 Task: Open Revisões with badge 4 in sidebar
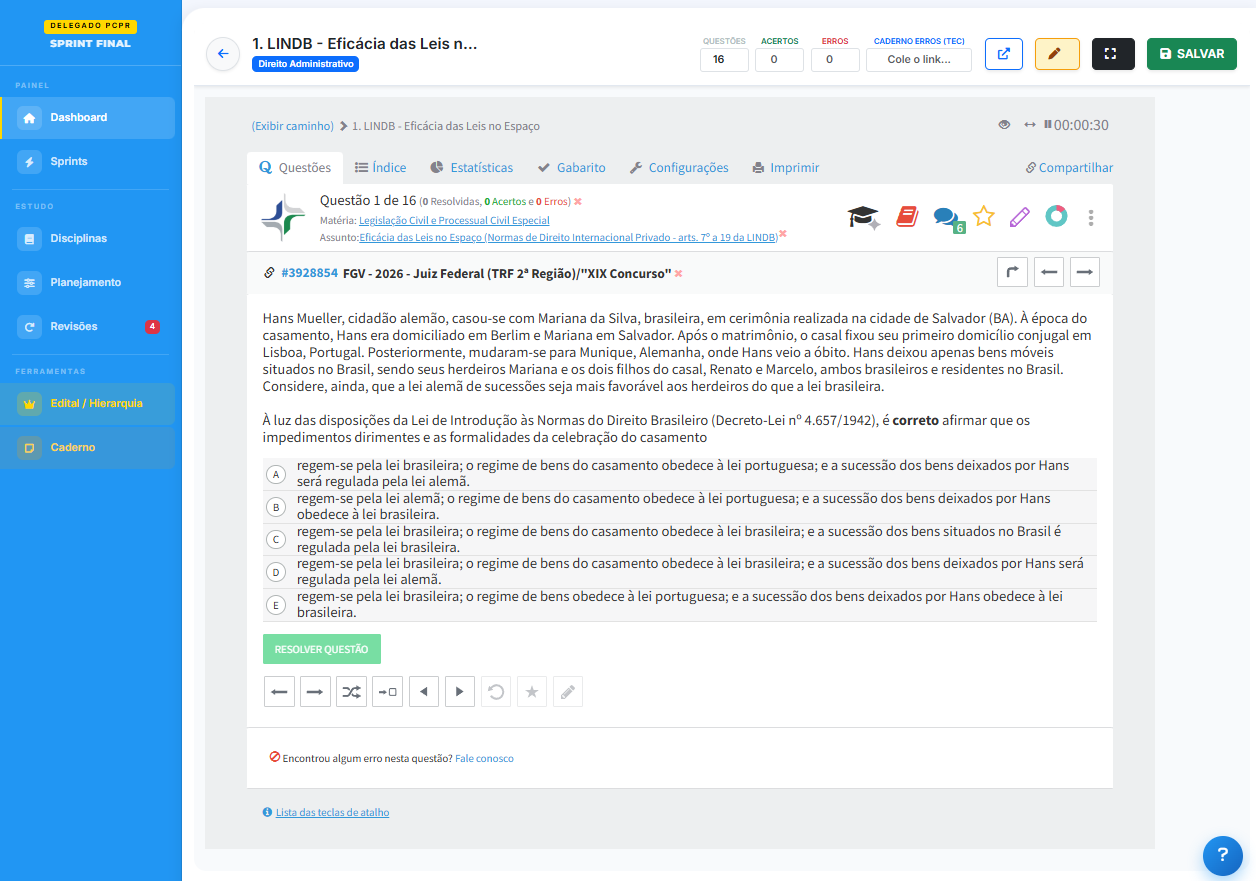pyautogui.click(x=88, y=327)
